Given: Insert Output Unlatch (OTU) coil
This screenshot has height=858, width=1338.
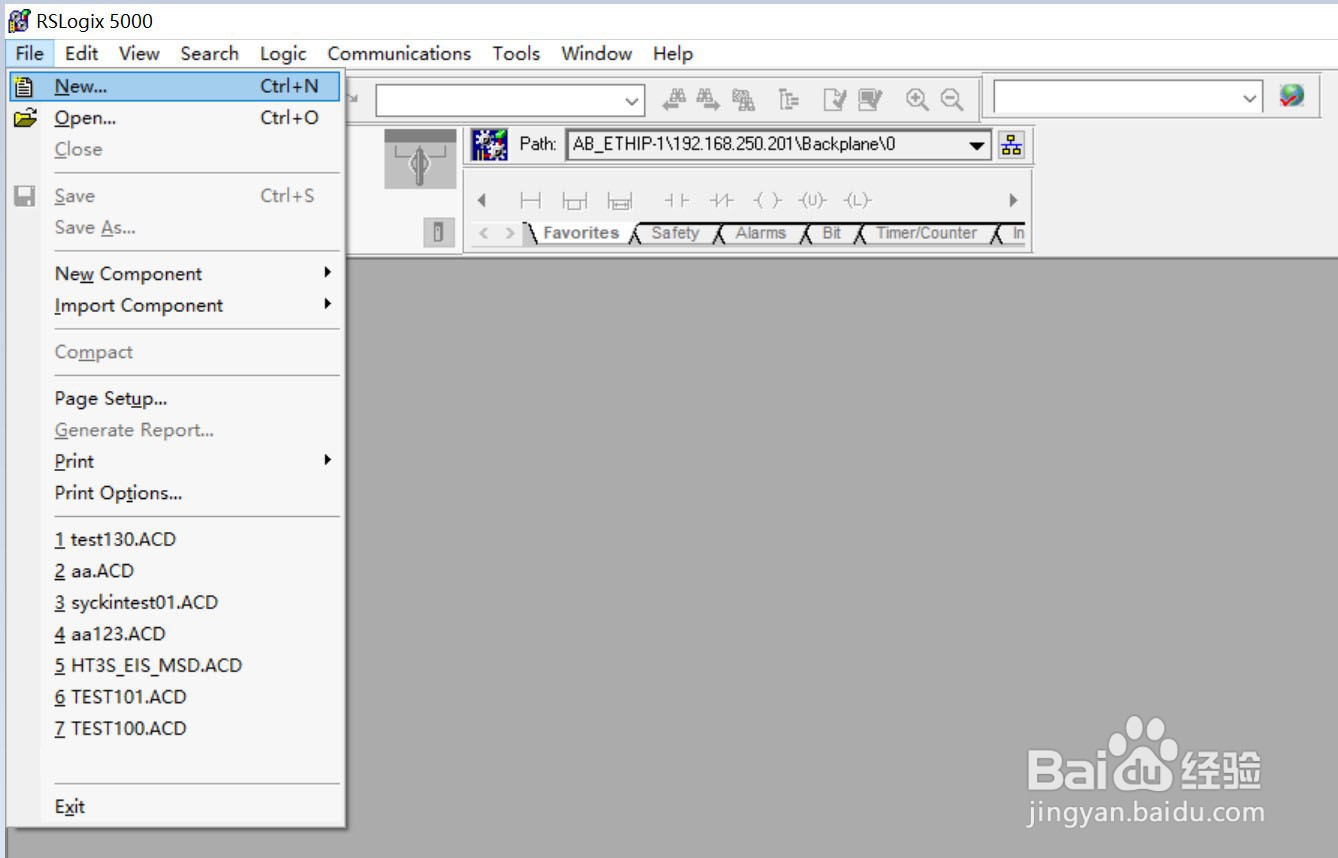Looking at the screenshot, I should pos(812,201).
